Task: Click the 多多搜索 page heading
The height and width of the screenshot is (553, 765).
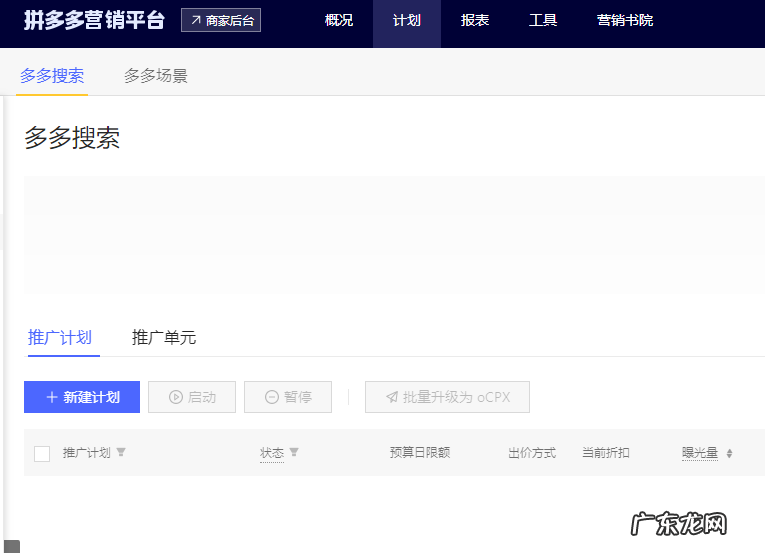Action: tap(72, 137)
